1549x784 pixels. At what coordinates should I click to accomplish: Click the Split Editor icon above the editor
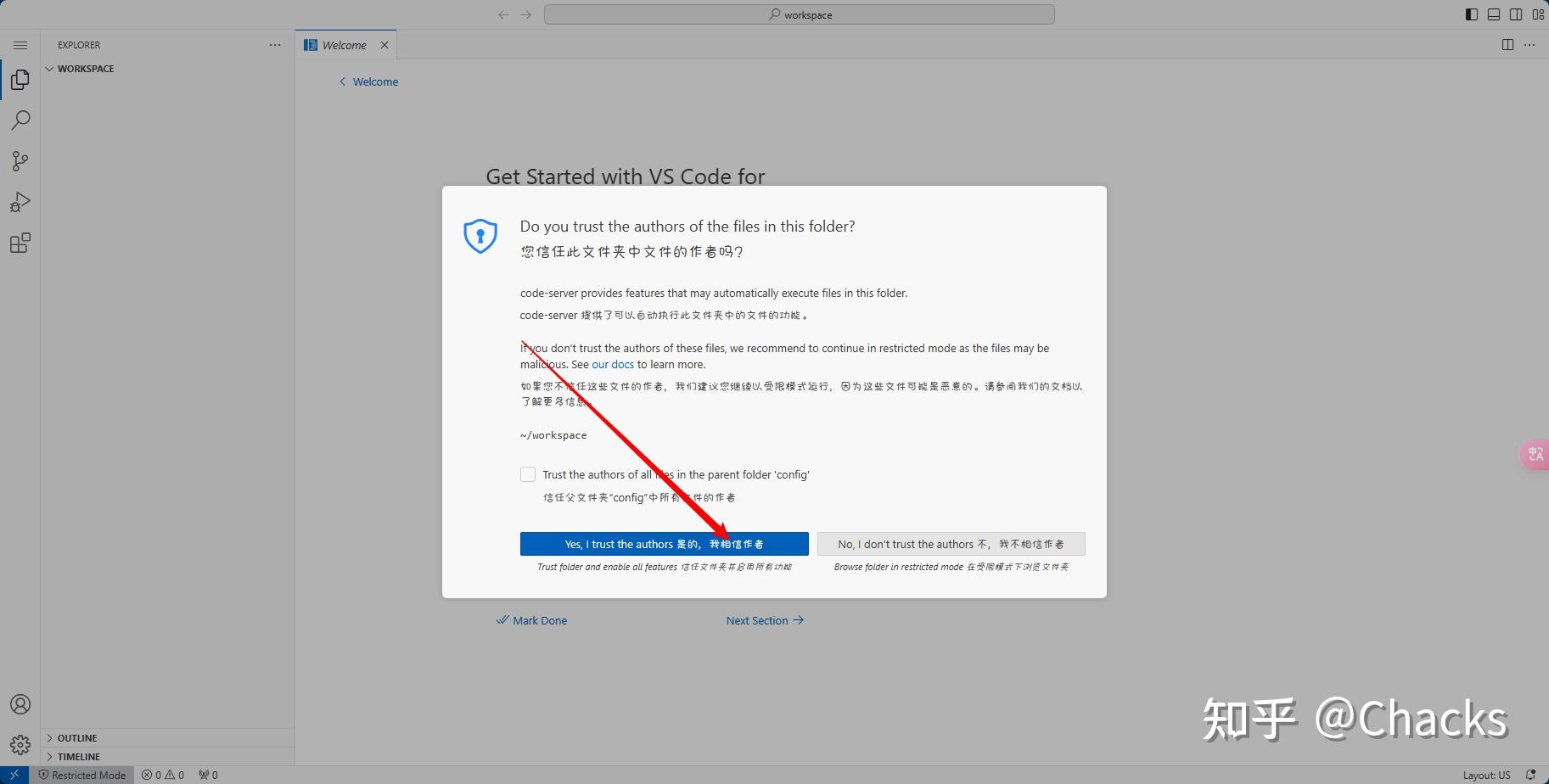[x=1507, y=44]
